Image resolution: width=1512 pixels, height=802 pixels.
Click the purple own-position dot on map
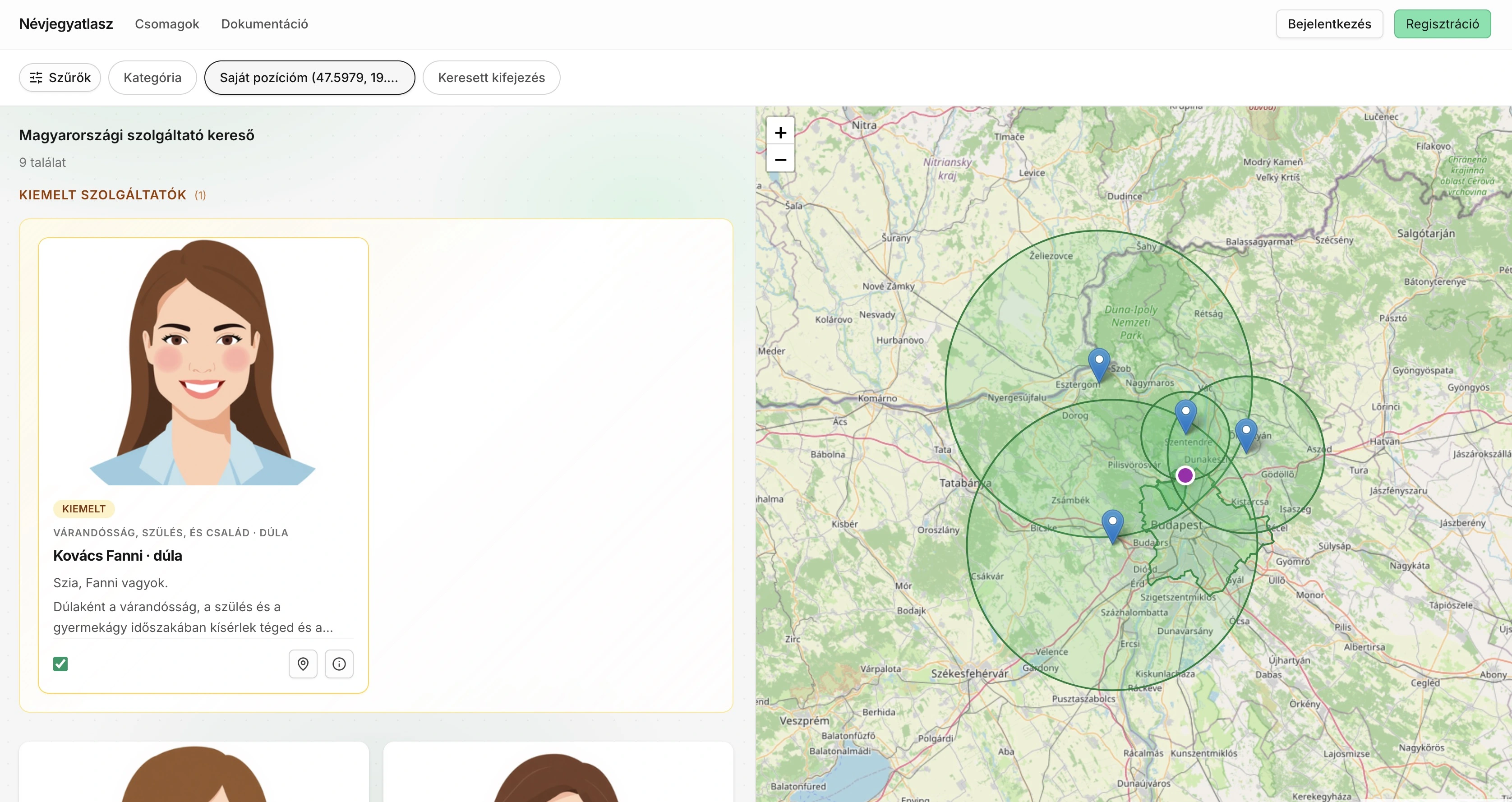point(1185,475)
